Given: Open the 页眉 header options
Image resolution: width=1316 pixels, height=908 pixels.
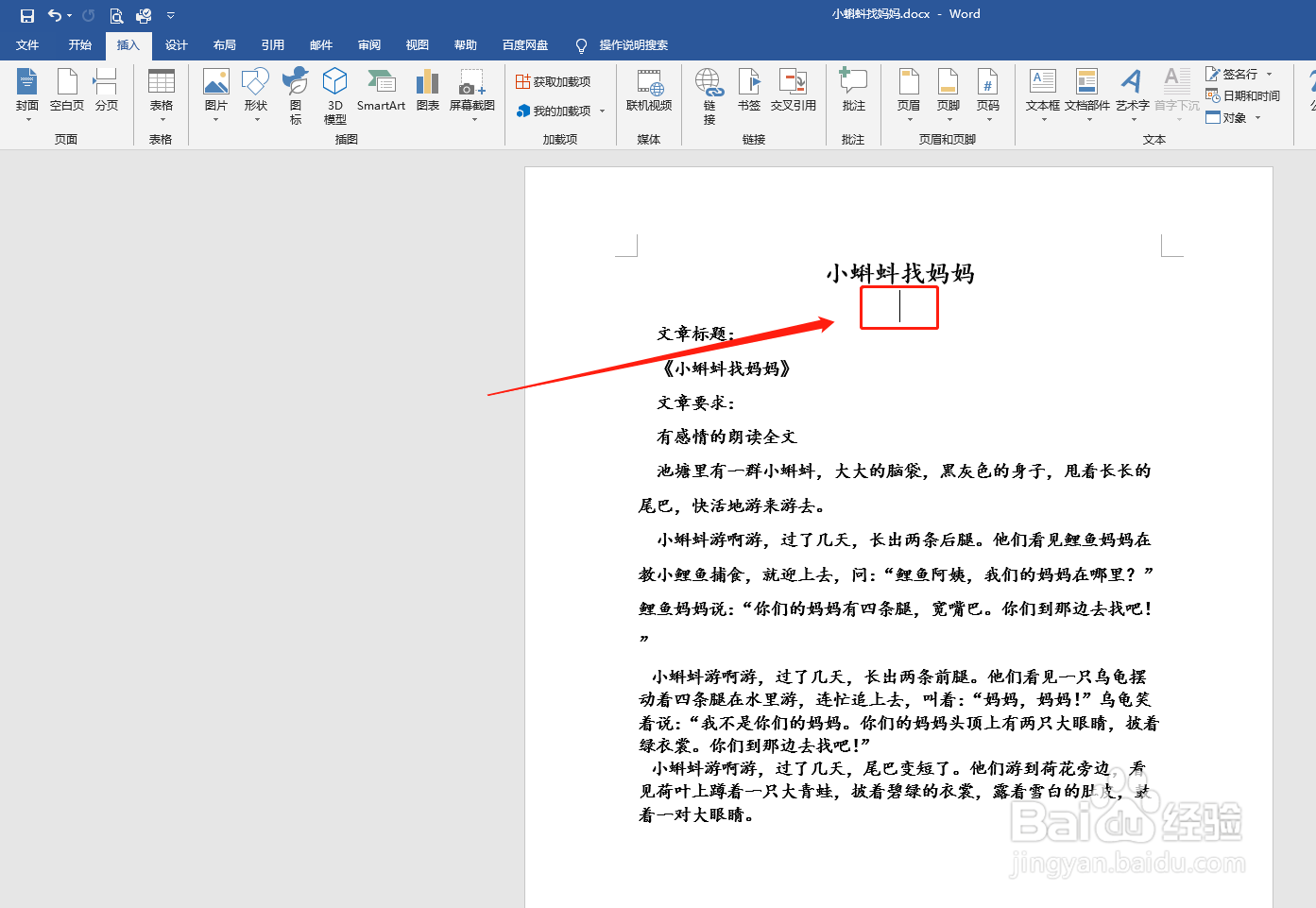Looking at the screenshot, I should [x=909, y=94].
